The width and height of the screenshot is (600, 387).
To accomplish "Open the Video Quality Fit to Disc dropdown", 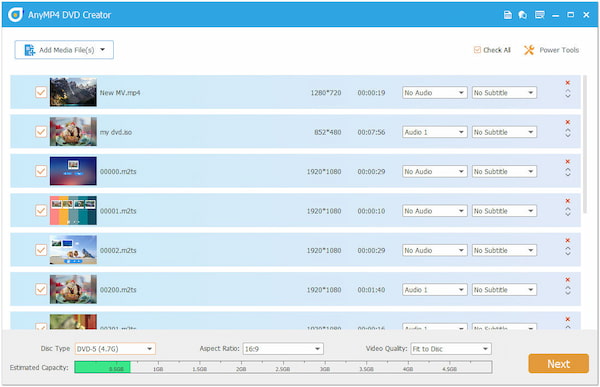I will pos(451,349).
